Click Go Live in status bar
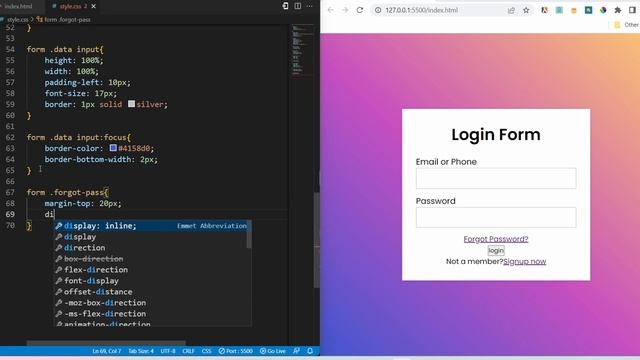Image resolution: width=640 pixels, height=360 pixels. coord(273,351)
